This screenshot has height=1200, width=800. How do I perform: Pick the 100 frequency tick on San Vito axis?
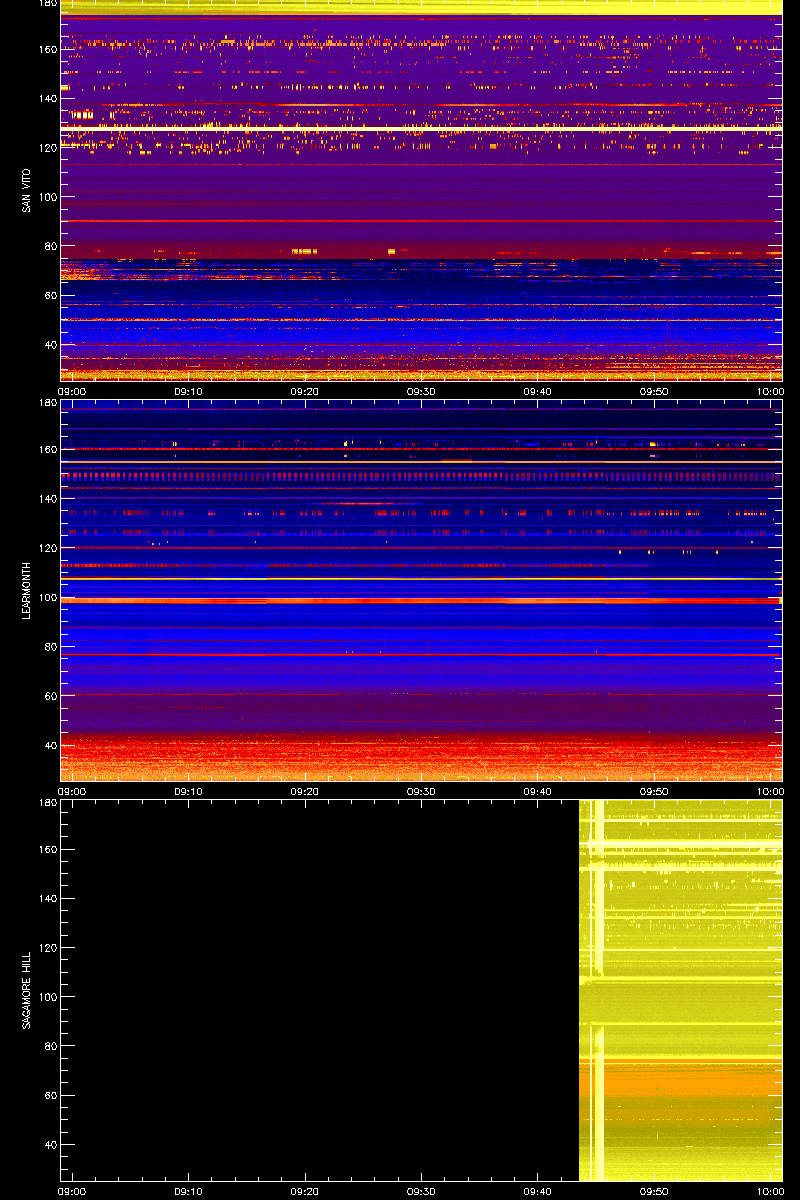pyautogui.click(x=46, y=197)
